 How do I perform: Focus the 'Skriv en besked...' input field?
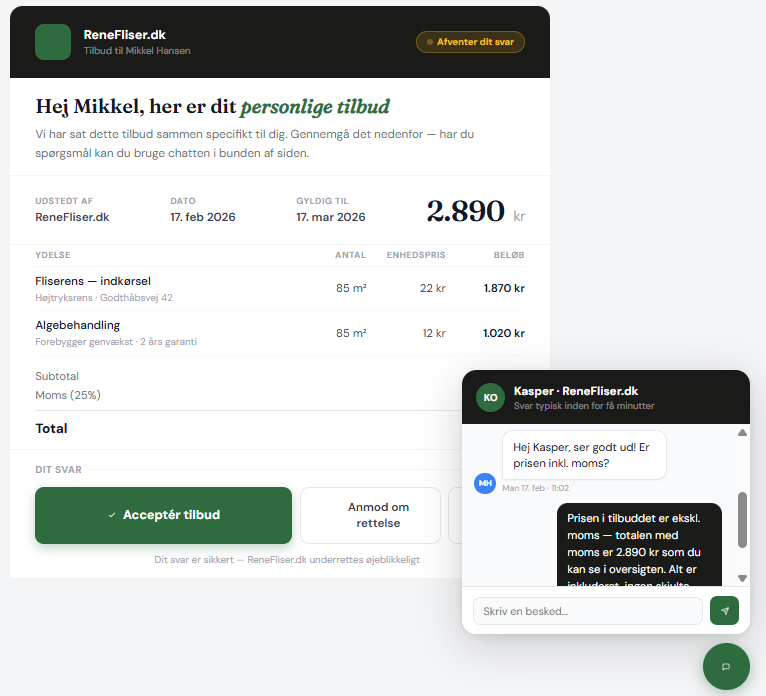coord(588,611)
